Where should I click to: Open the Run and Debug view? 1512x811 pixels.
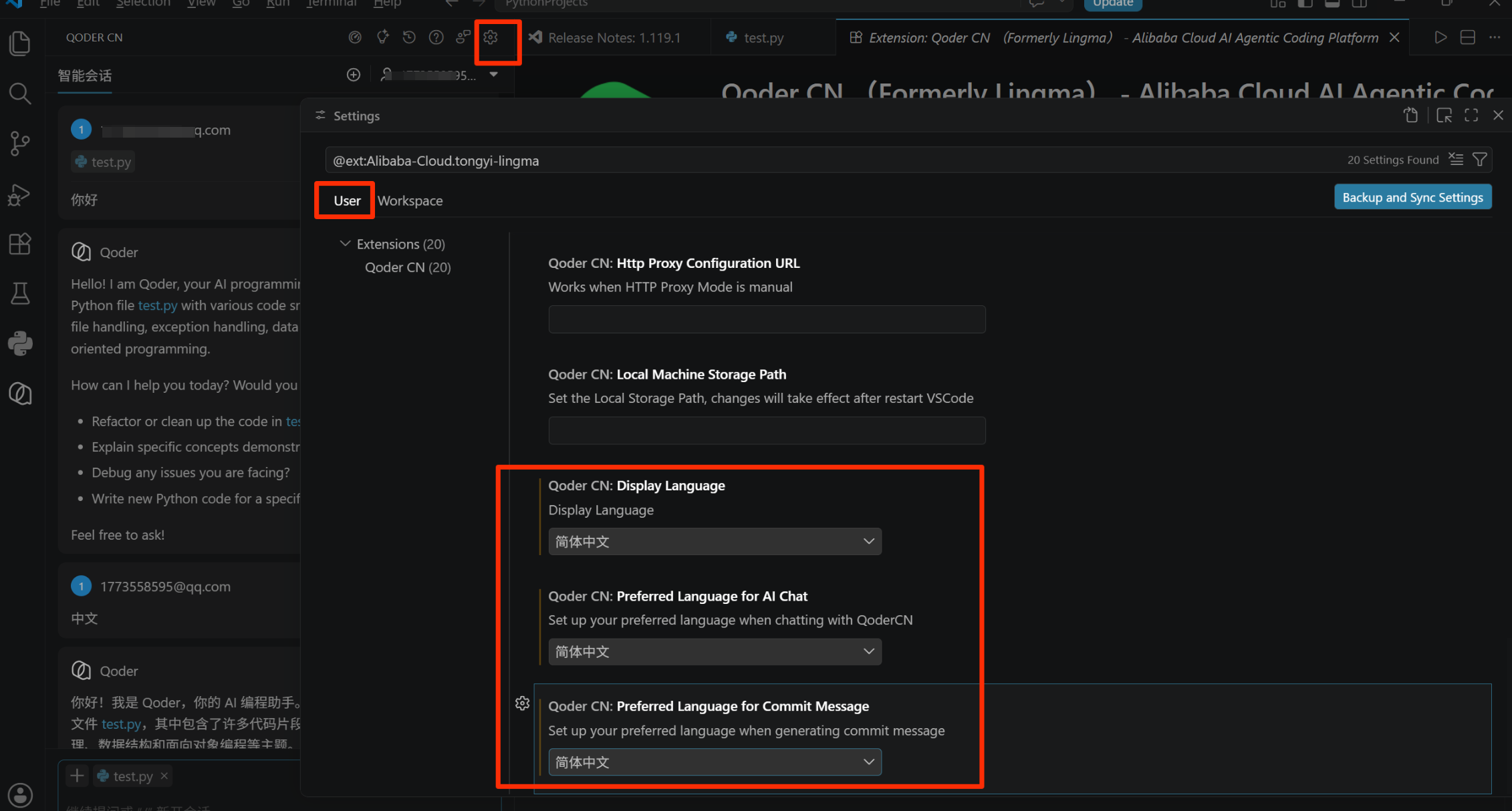(20, 194)
